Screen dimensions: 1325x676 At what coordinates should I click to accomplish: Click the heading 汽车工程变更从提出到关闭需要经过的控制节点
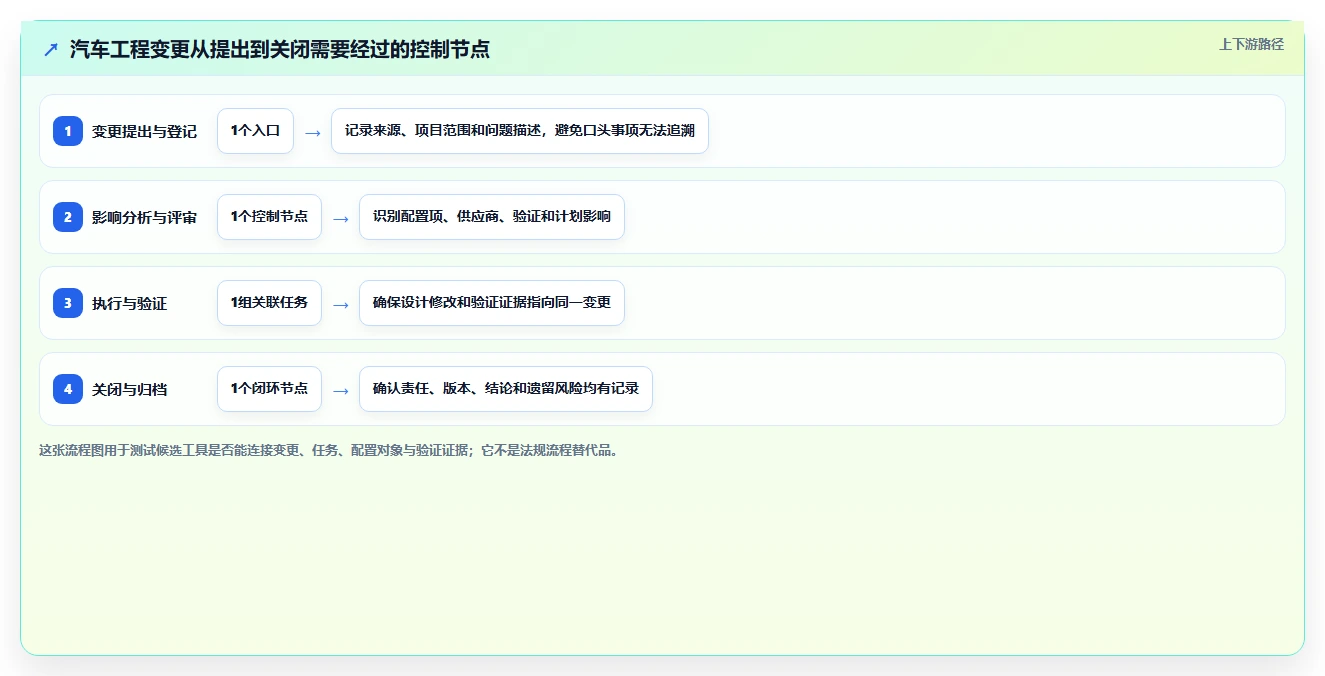pos(280,49)
